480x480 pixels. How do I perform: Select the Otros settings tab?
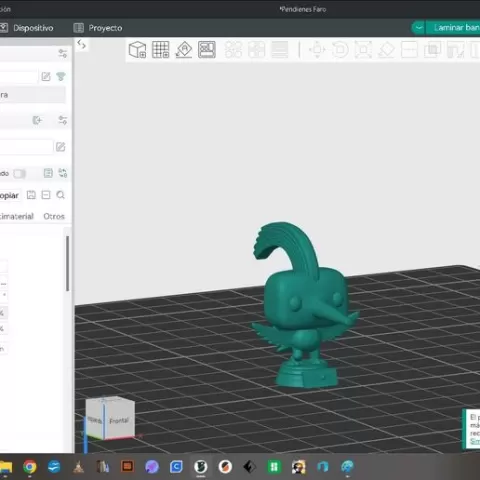pos(54,216)
